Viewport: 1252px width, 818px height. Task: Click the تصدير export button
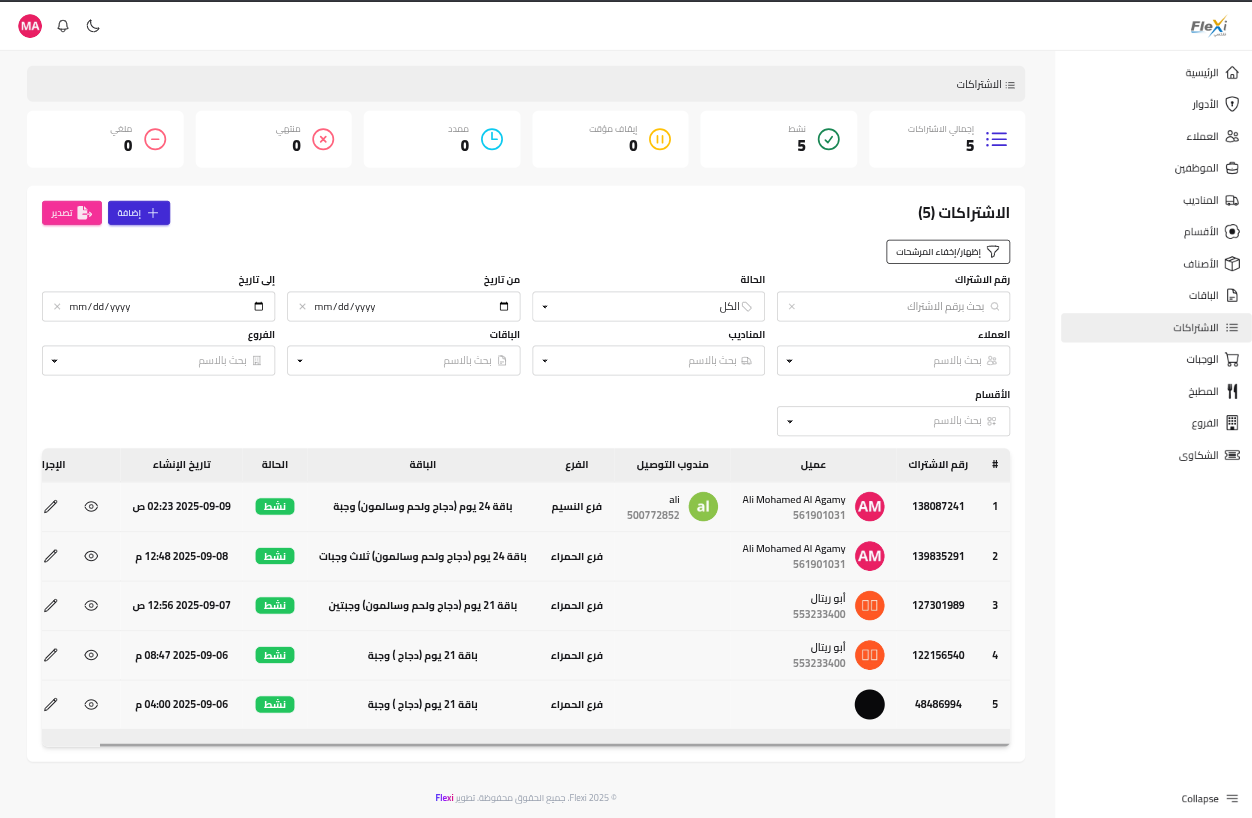(x=72, y=213)
